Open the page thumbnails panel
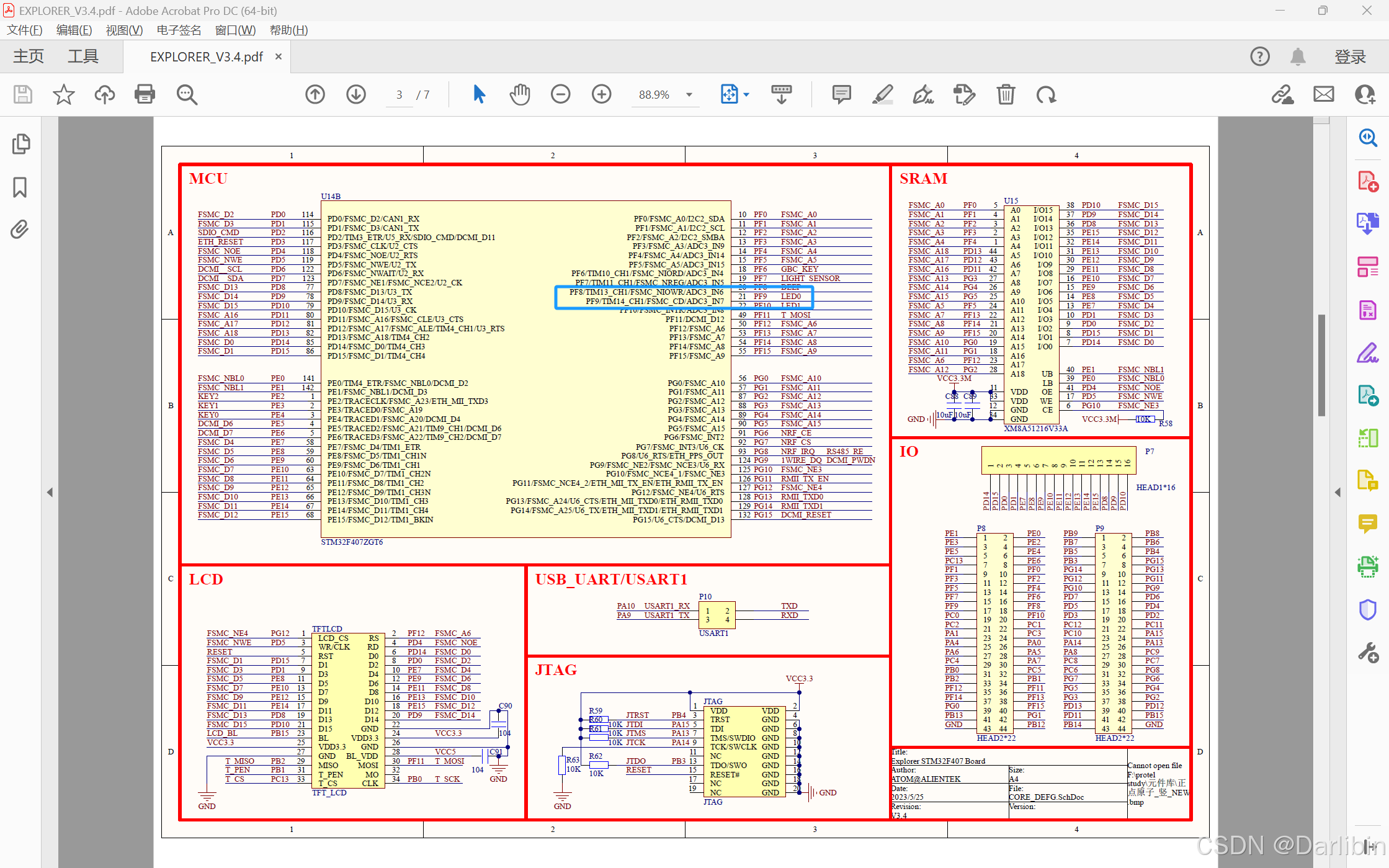Image resolution: width=1389 pixels, height=868 pixels. tap(21, 143)
